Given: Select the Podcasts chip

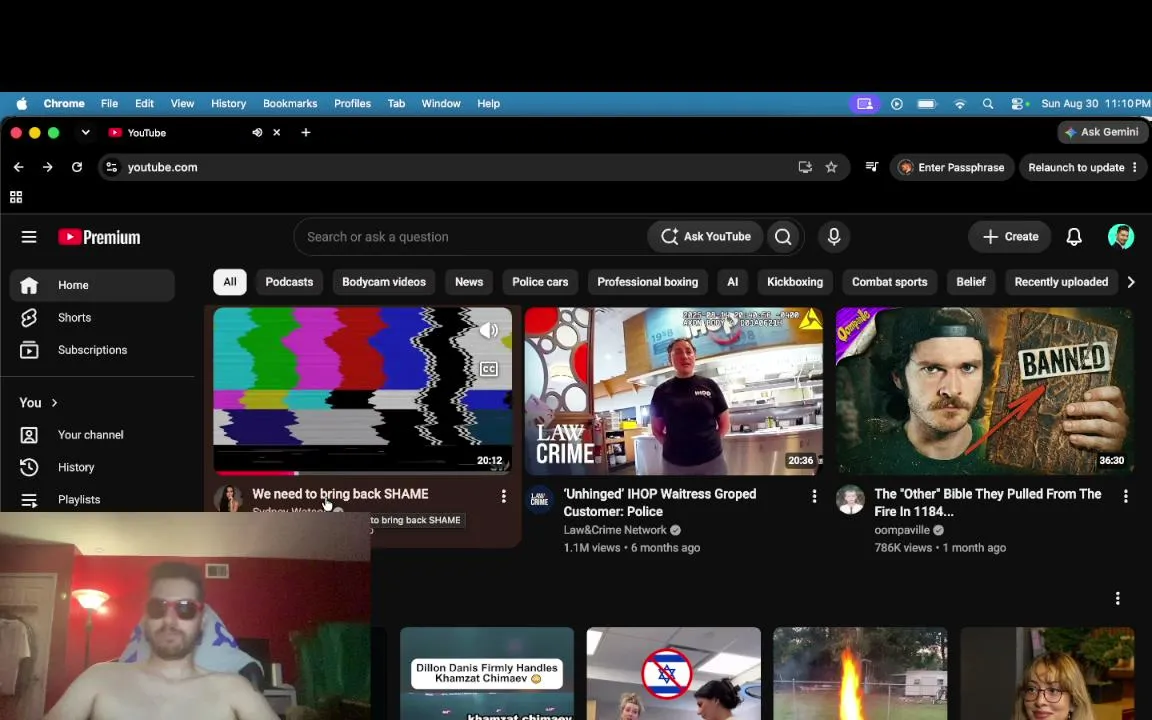Looking at the screenshot, I should [x=289, y=282].
